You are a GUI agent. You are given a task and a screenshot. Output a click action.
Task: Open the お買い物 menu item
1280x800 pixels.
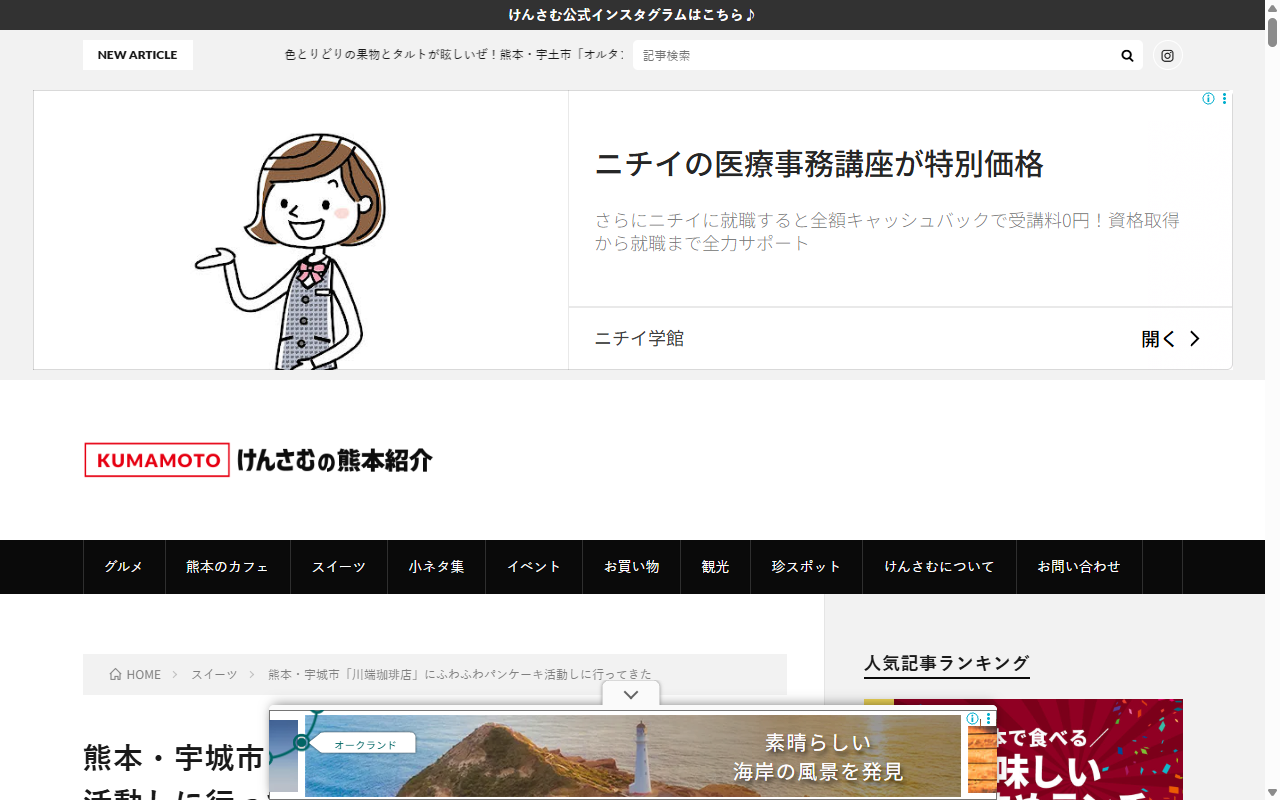[631, 567]
